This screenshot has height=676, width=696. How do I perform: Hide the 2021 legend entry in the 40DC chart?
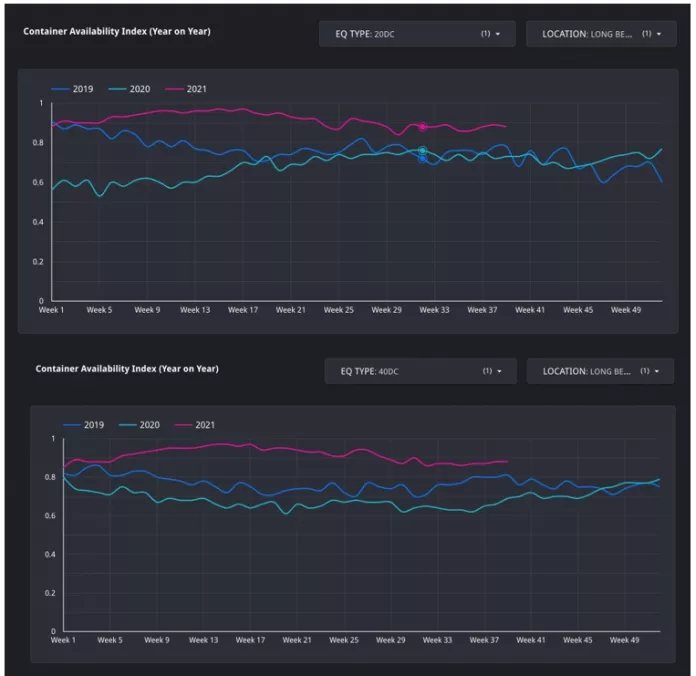coord(199,425)
